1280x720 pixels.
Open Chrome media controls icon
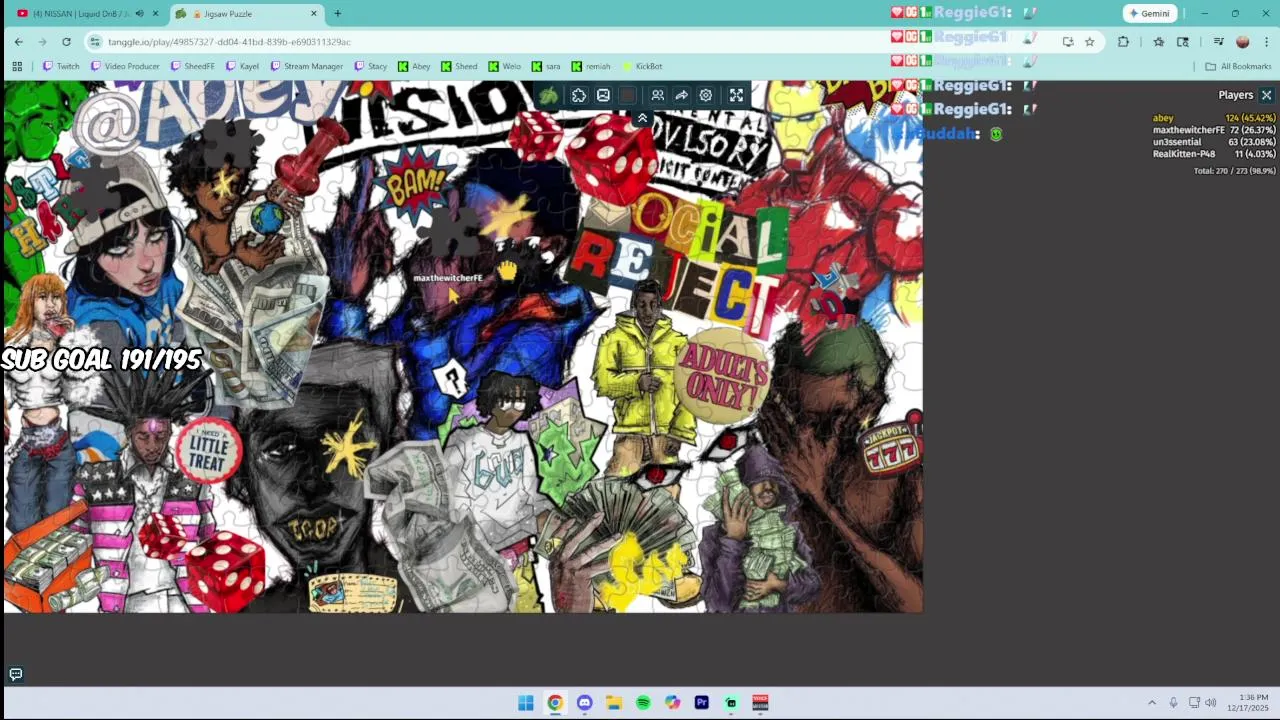(1218, 42)
